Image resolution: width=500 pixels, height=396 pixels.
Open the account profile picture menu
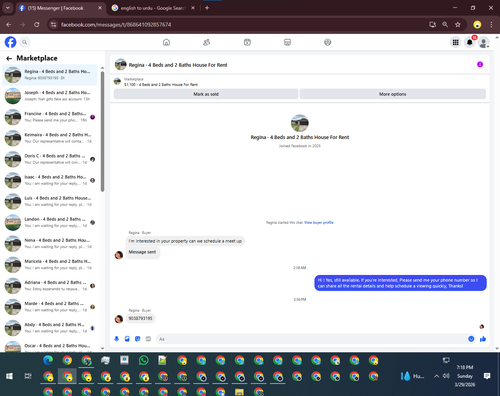484,42
